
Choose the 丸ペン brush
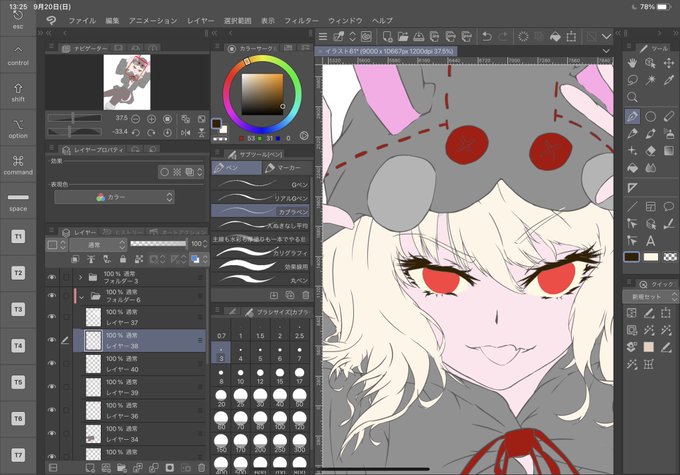point(261,280)
